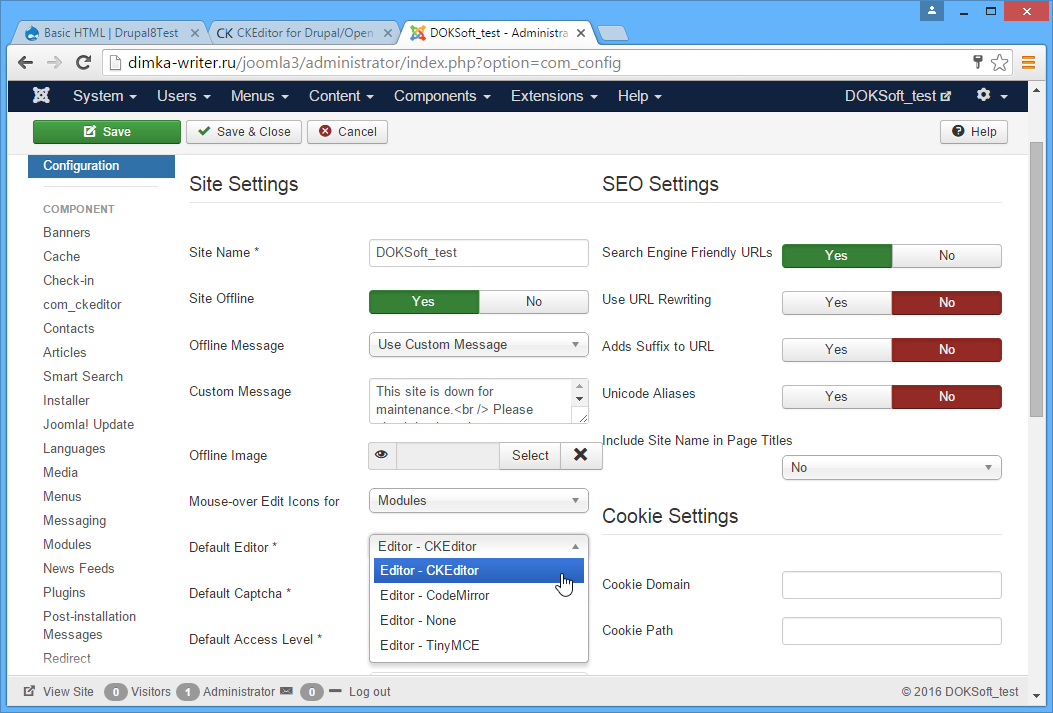Open the Offline Message dropdown
The width and height of the screenshot is (1053, 713).
pyautogui.click(x=478, y=345)
